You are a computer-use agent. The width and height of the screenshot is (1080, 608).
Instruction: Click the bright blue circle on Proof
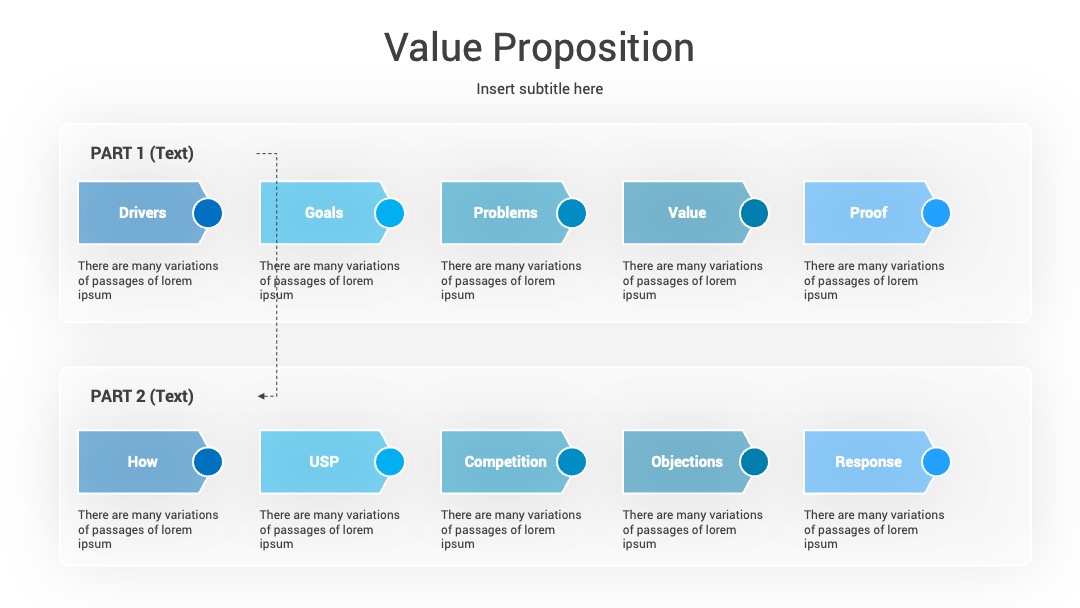click(935, 213)
